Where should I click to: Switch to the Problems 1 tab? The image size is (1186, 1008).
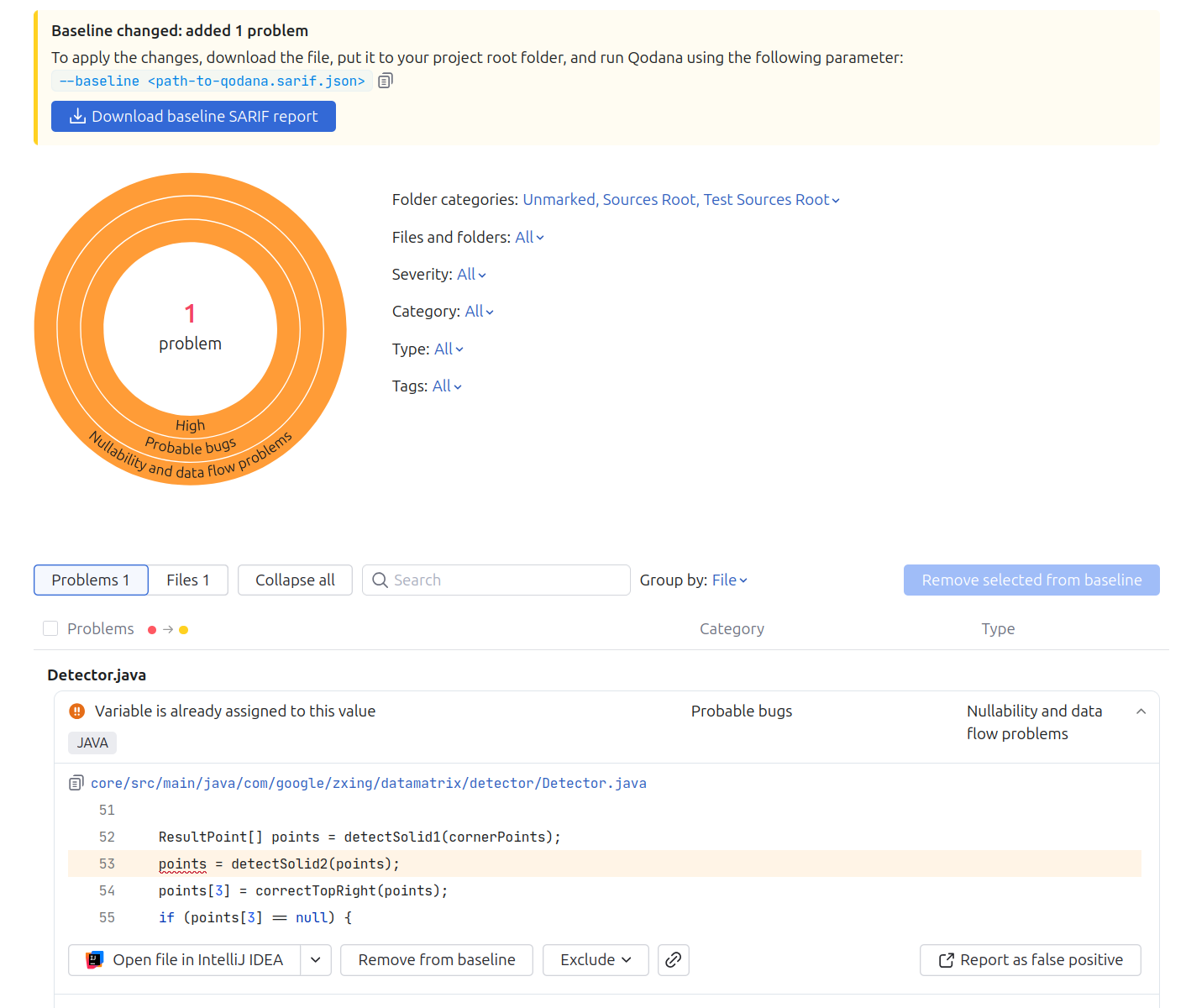pyautogui.click(x=91, y=580)
